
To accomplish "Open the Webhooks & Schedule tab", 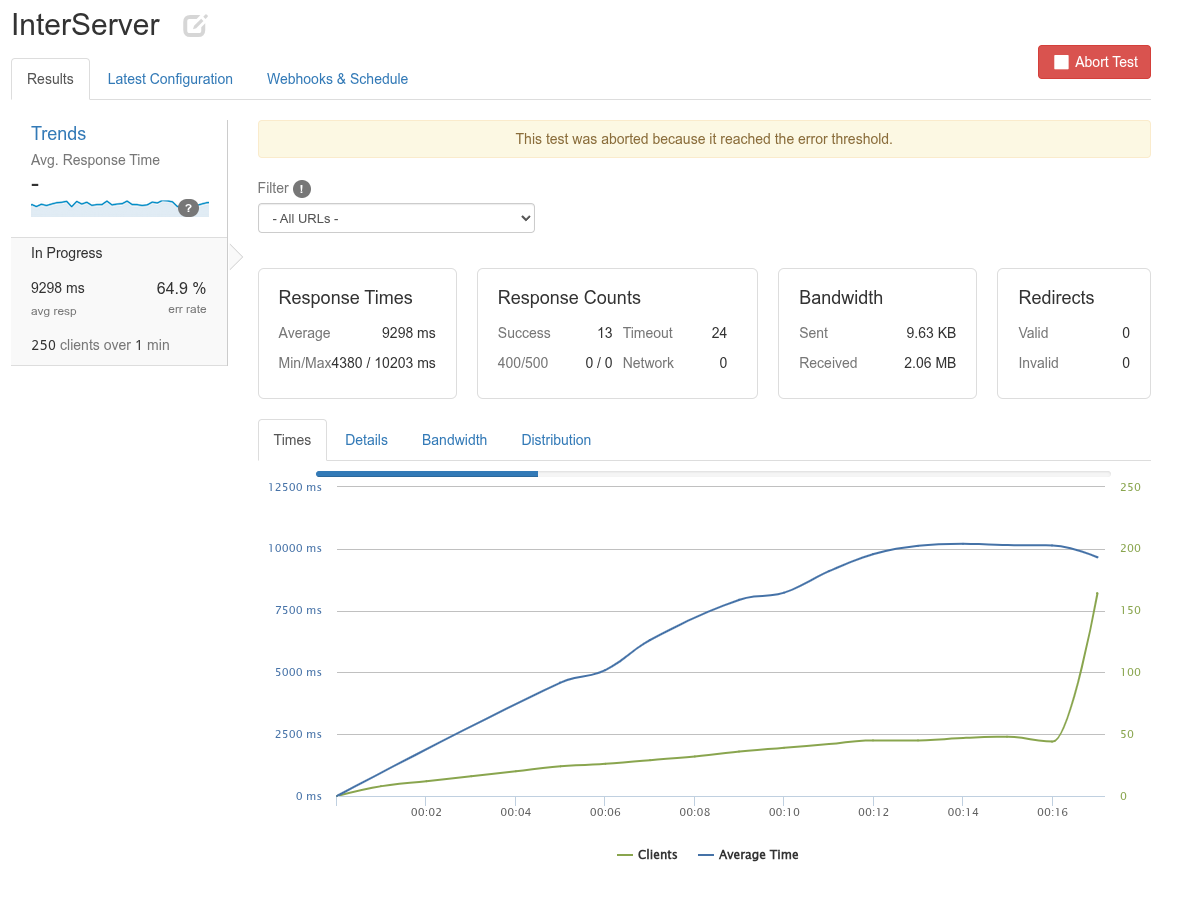I will tap(337, 79).
